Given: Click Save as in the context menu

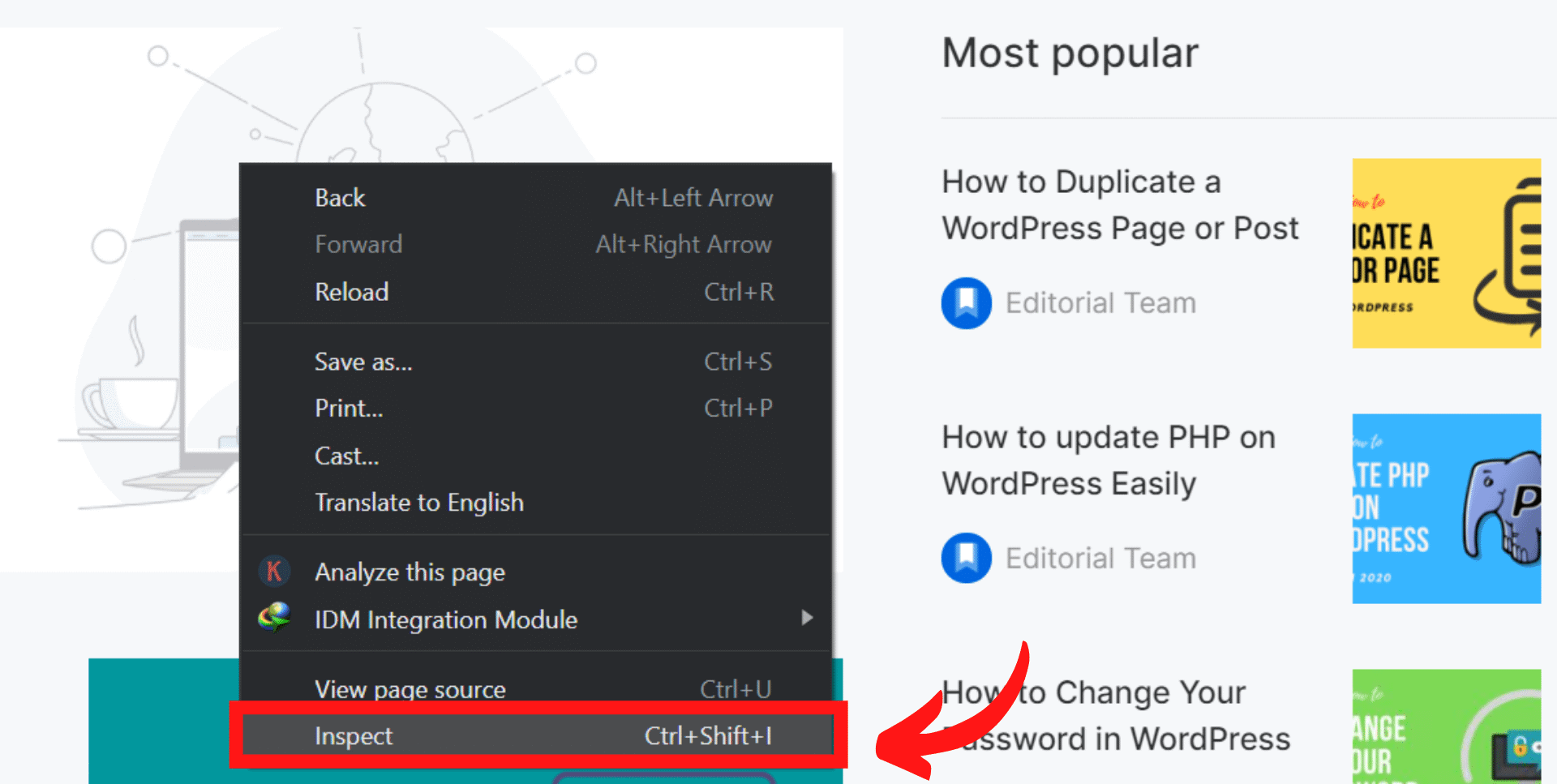Looking at the screenshot, I should tap(362, 362).
